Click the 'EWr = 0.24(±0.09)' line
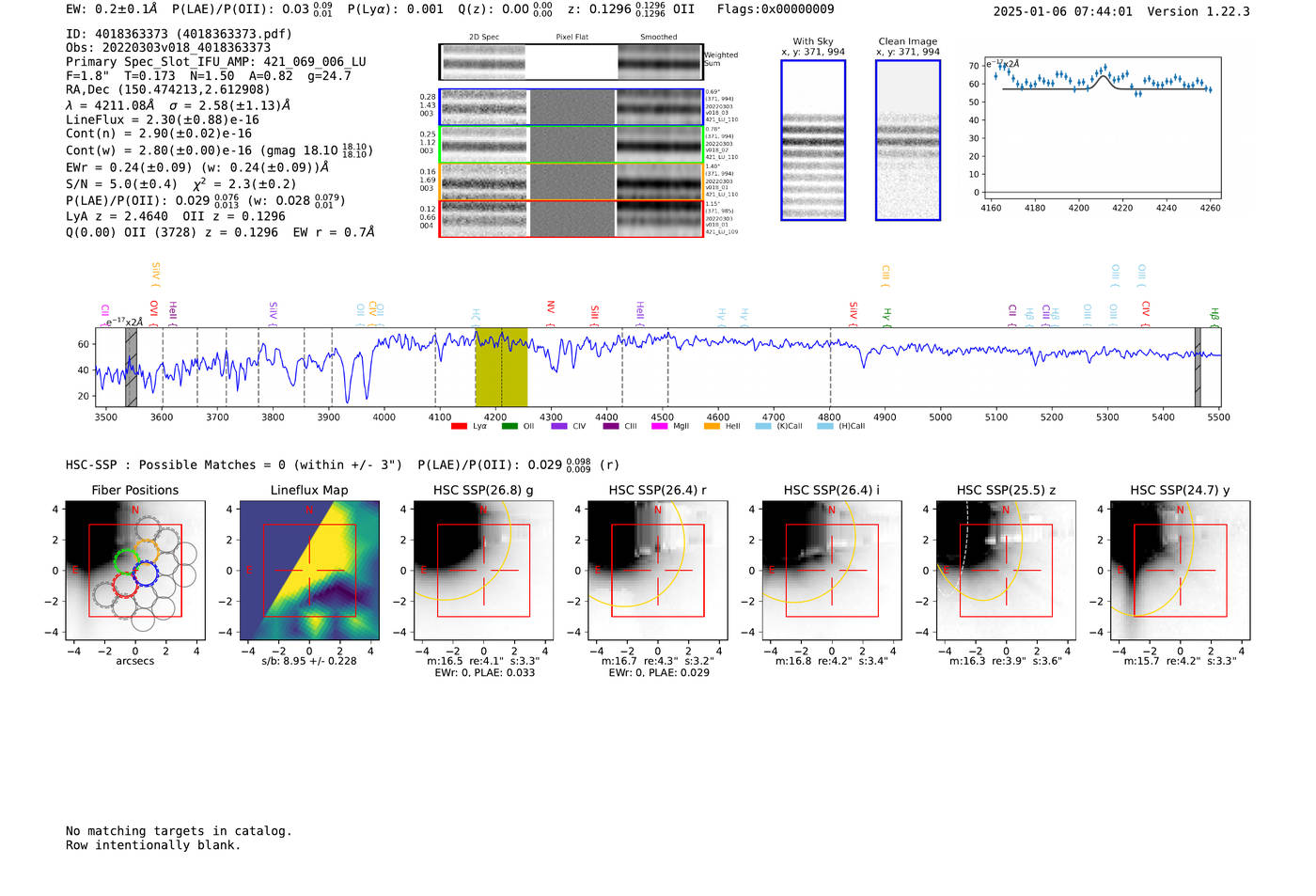The width and height of the screenshot is (1316, 896). pos(197,167)
